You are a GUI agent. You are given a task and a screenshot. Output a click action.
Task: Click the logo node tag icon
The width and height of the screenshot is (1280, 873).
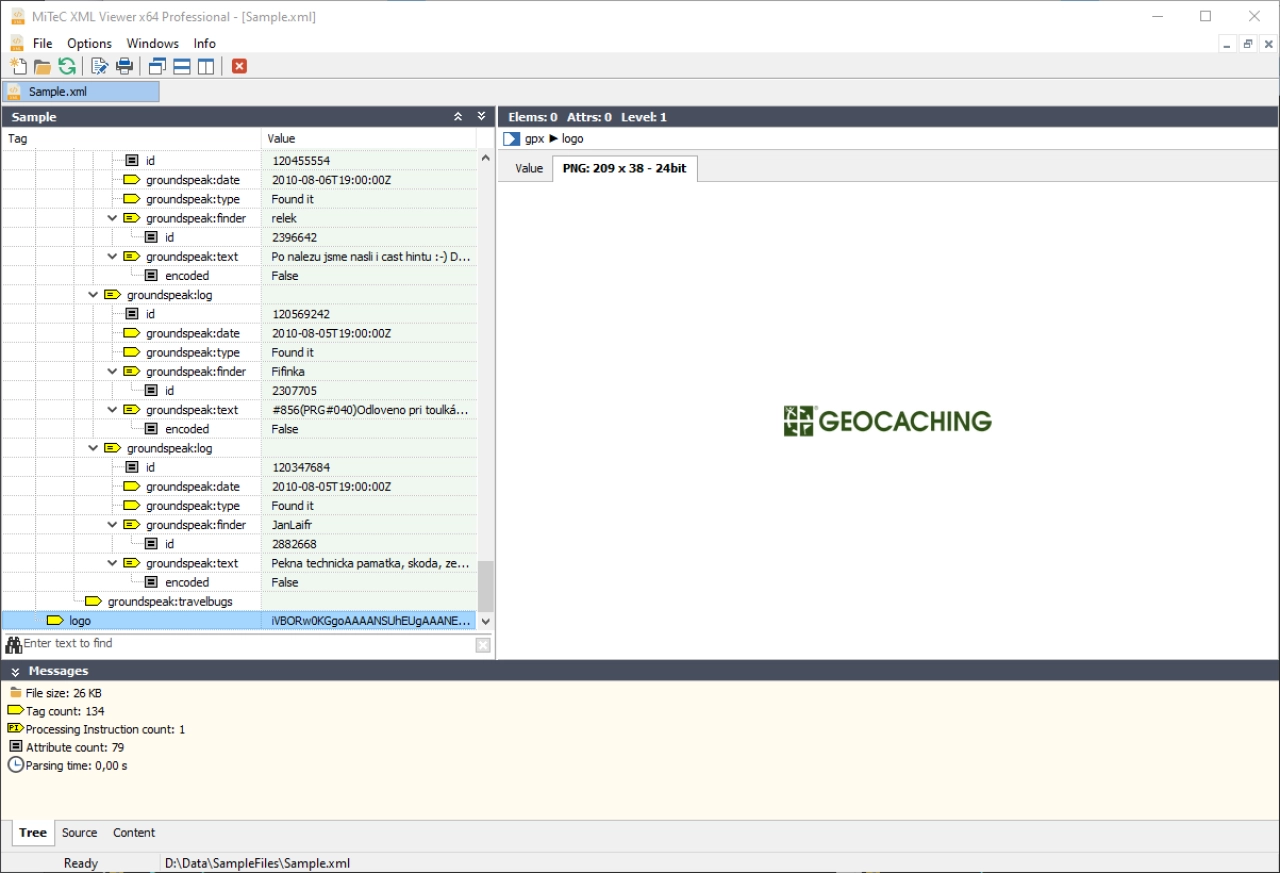(x=55, y=621)
